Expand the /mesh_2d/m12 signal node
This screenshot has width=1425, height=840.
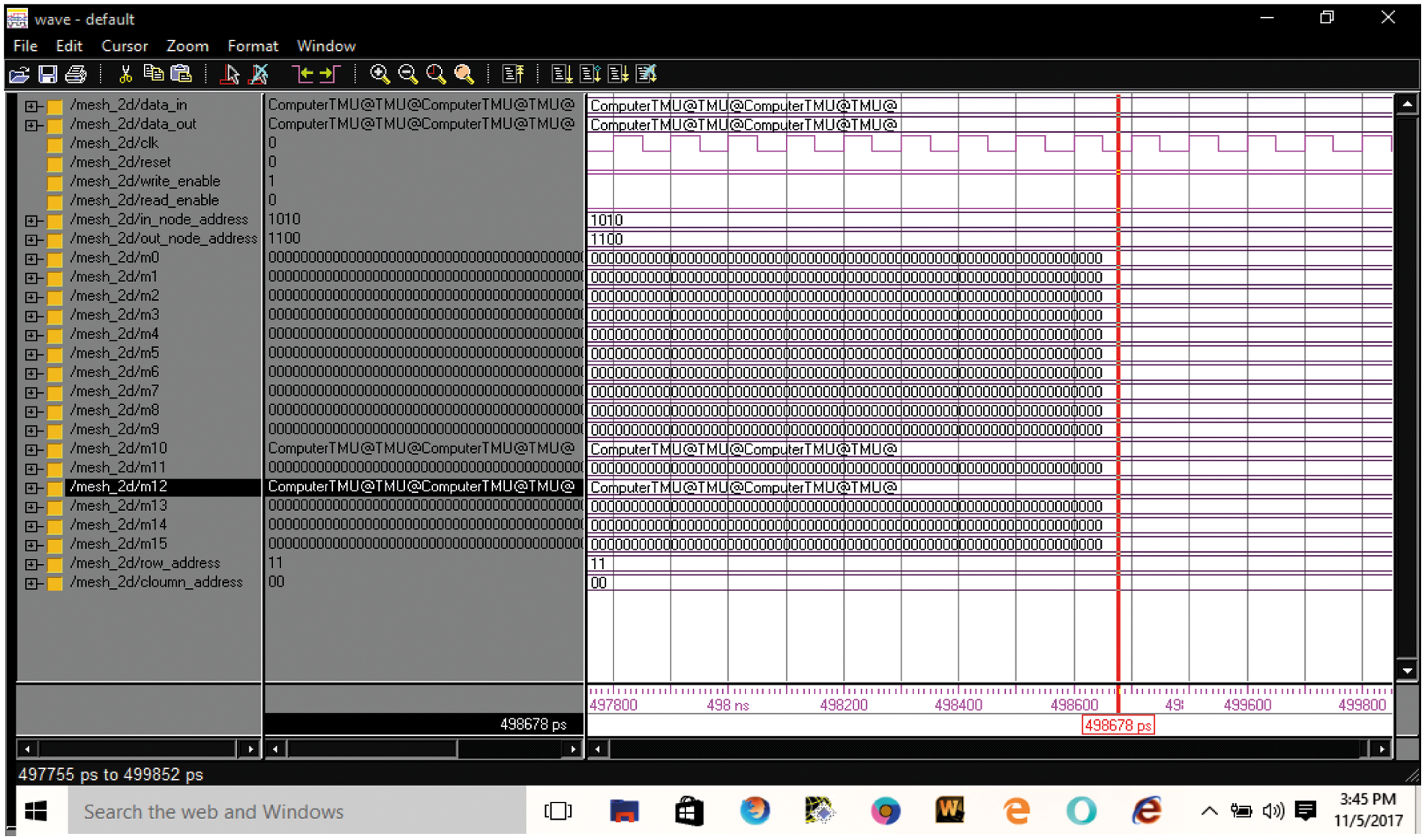point(31,487)
